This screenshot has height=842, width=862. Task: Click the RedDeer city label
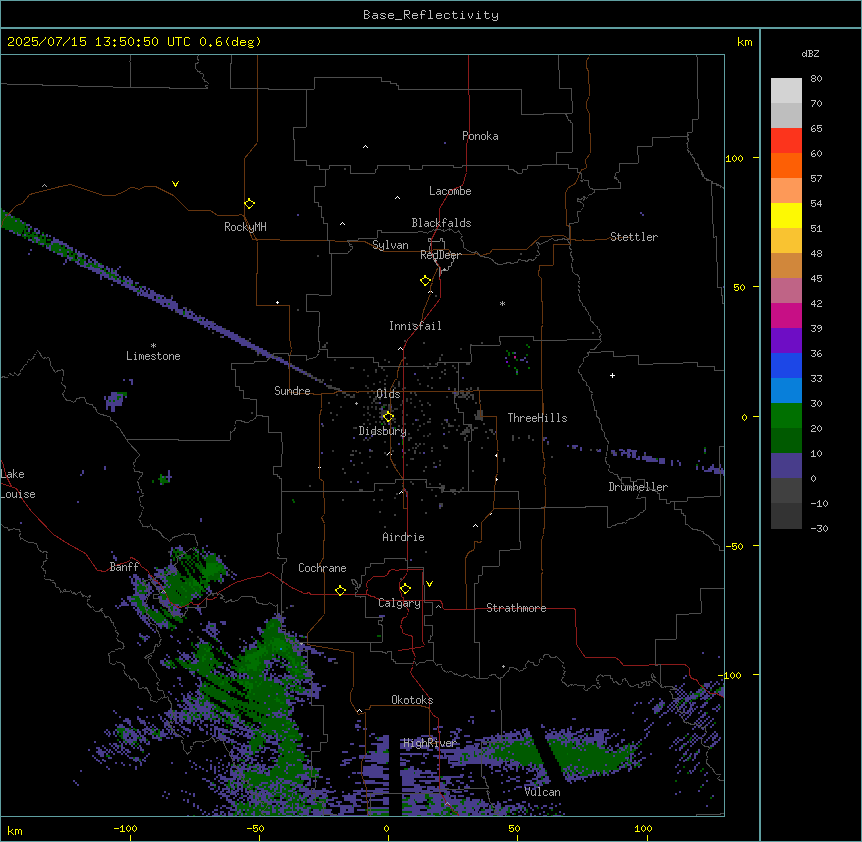(x=440, y=255)
